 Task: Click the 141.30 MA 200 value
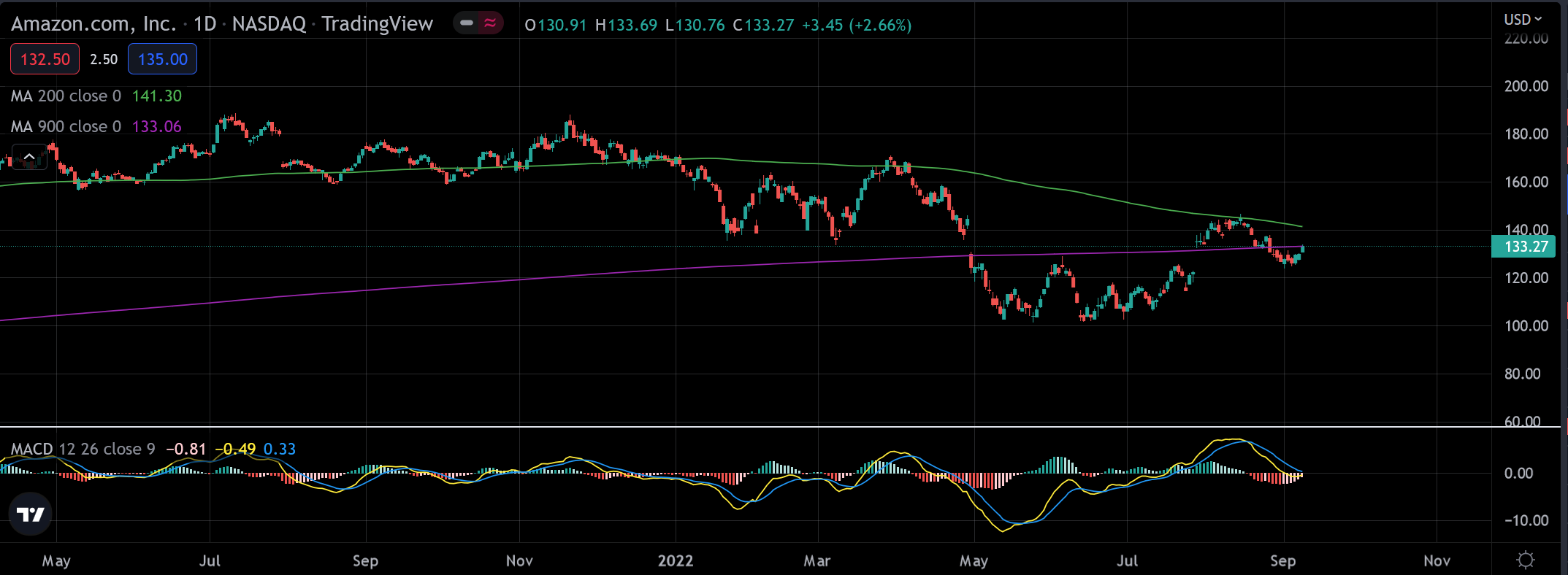point(157,96)
